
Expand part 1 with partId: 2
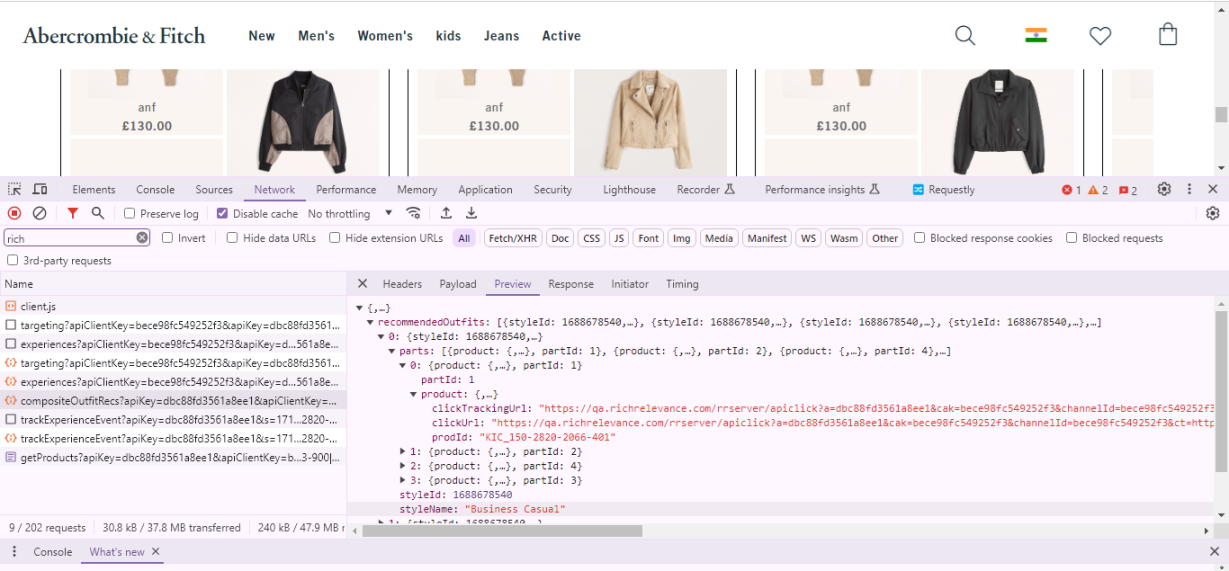pyautogui.click(x=403, y=451)
